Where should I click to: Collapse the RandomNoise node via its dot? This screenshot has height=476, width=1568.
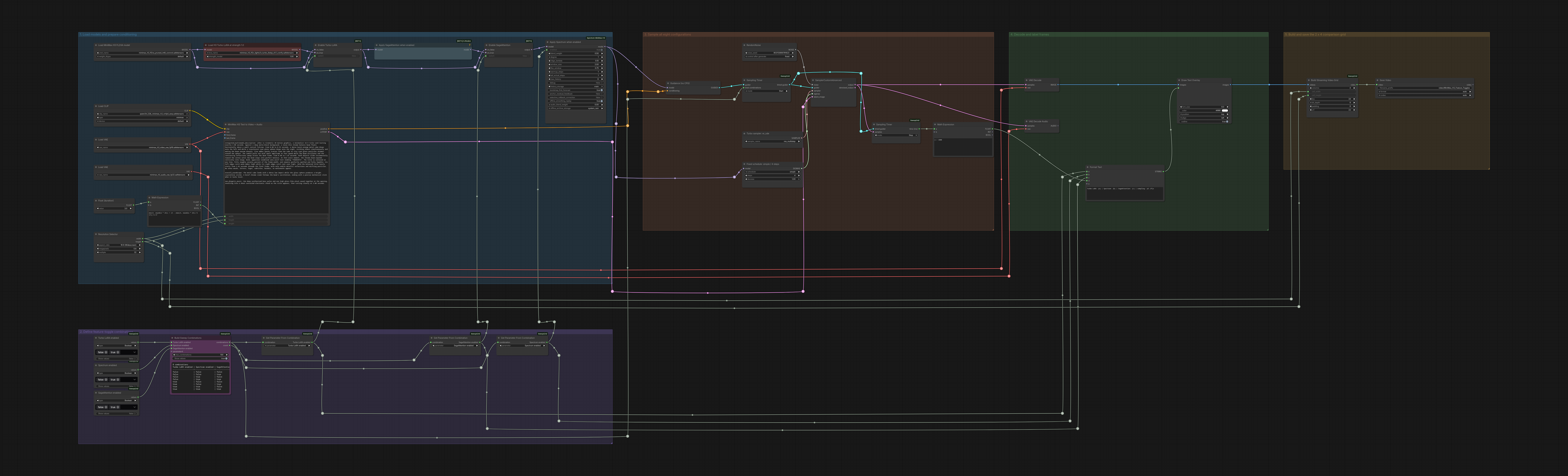pyautogui.click(x=744, y=45)
